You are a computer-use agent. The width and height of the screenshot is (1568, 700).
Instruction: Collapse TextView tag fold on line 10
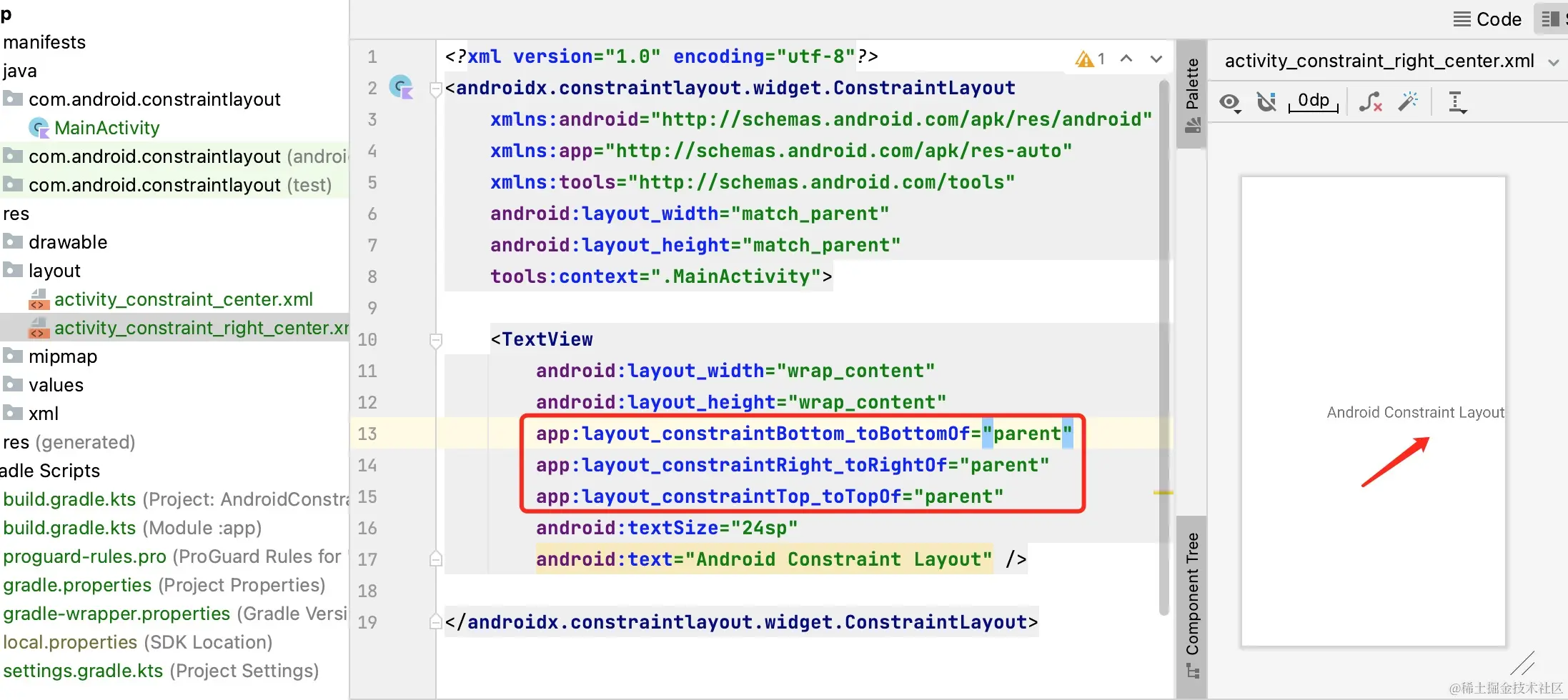pyautogui.click(x=435, y=341)
